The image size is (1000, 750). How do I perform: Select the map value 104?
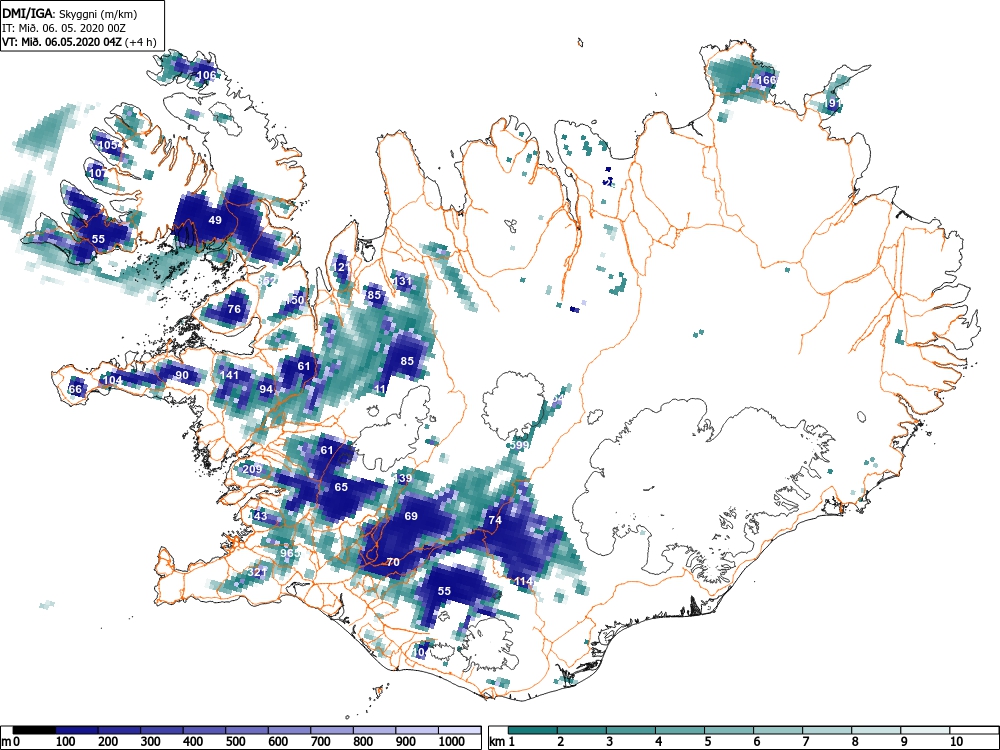pyautogui.click(x=112, y=380)
